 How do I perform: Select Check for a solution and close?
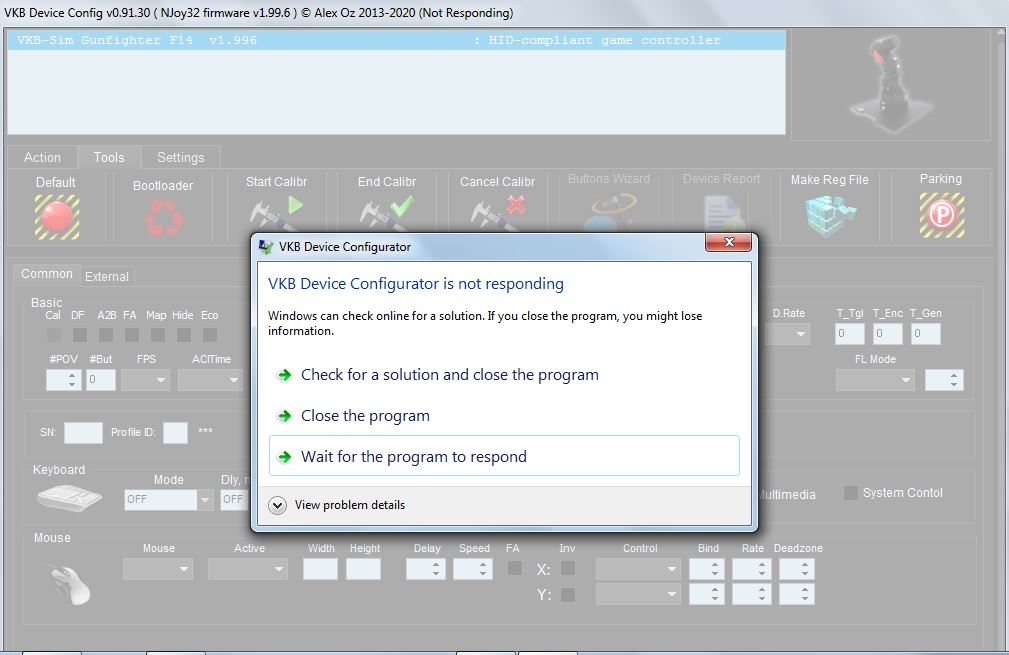[449, 375]
